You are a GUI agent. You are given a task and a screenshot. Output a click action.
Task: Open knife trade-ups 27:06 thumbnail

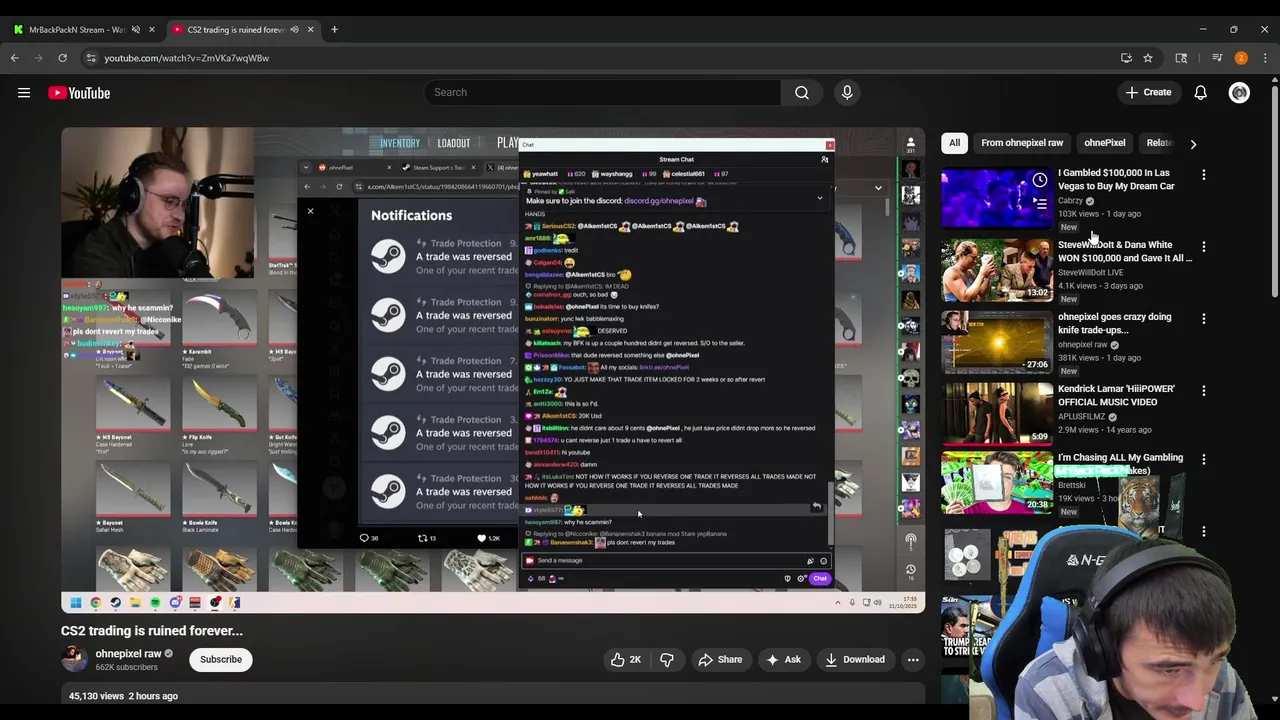point(996,343)
